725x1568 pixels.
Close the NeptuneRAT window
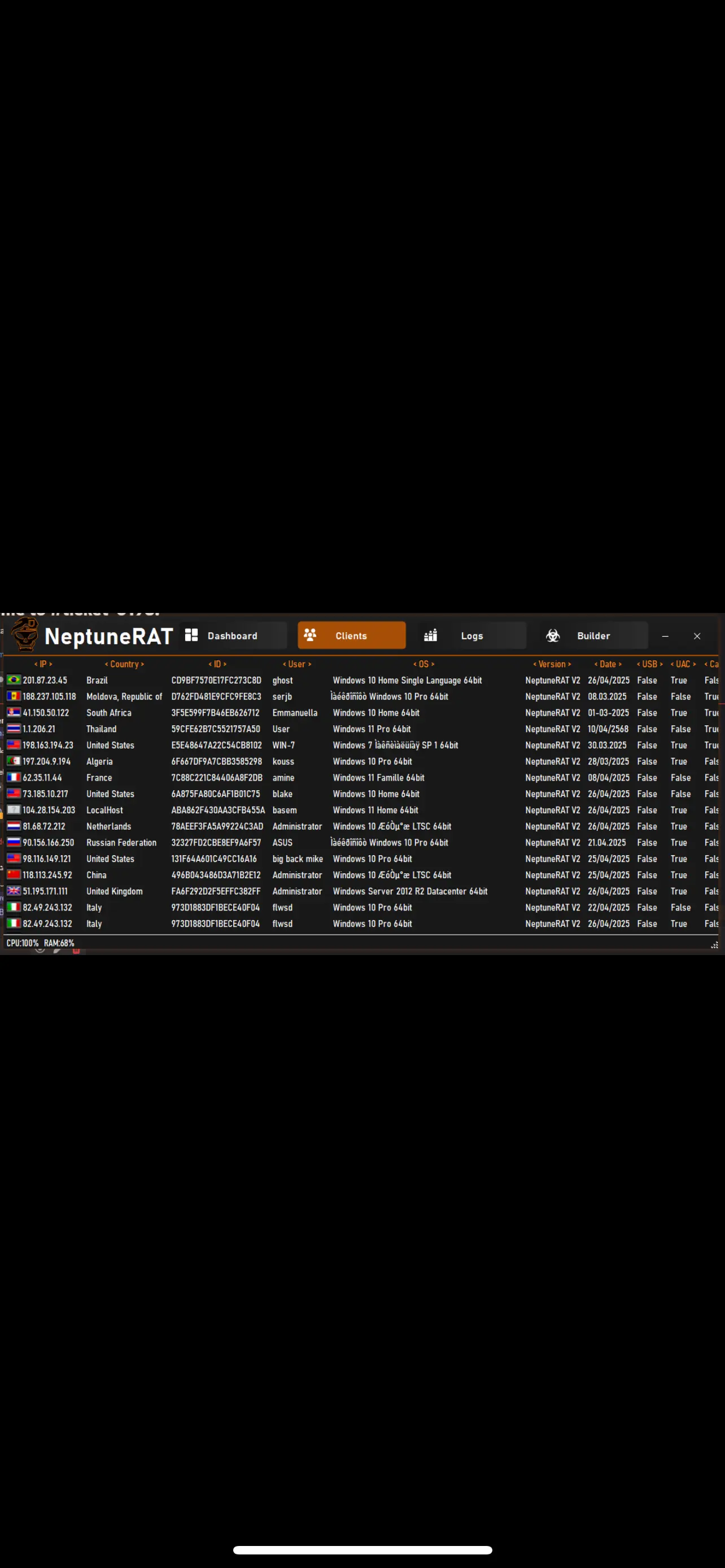(x=697, y=636)
